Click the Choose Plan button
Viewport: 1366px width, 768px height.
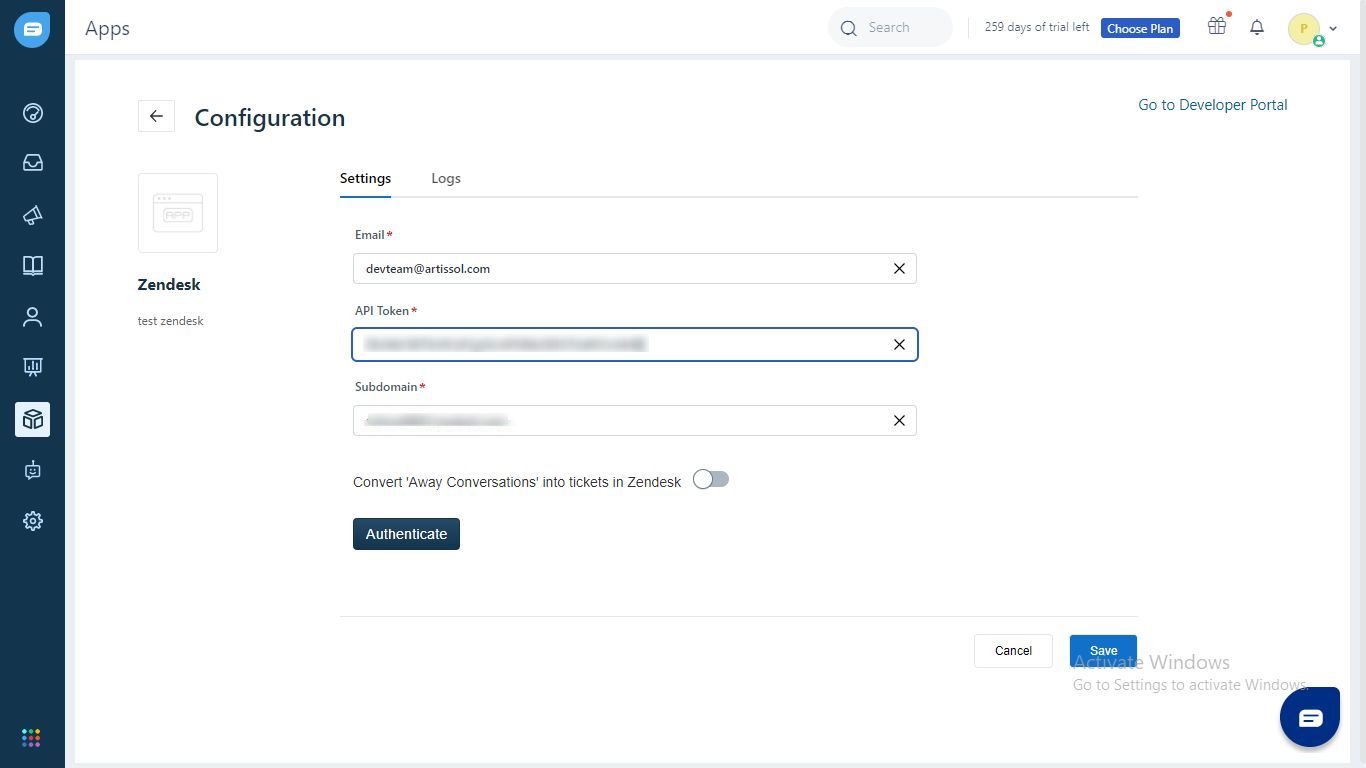click(1140, 28)
